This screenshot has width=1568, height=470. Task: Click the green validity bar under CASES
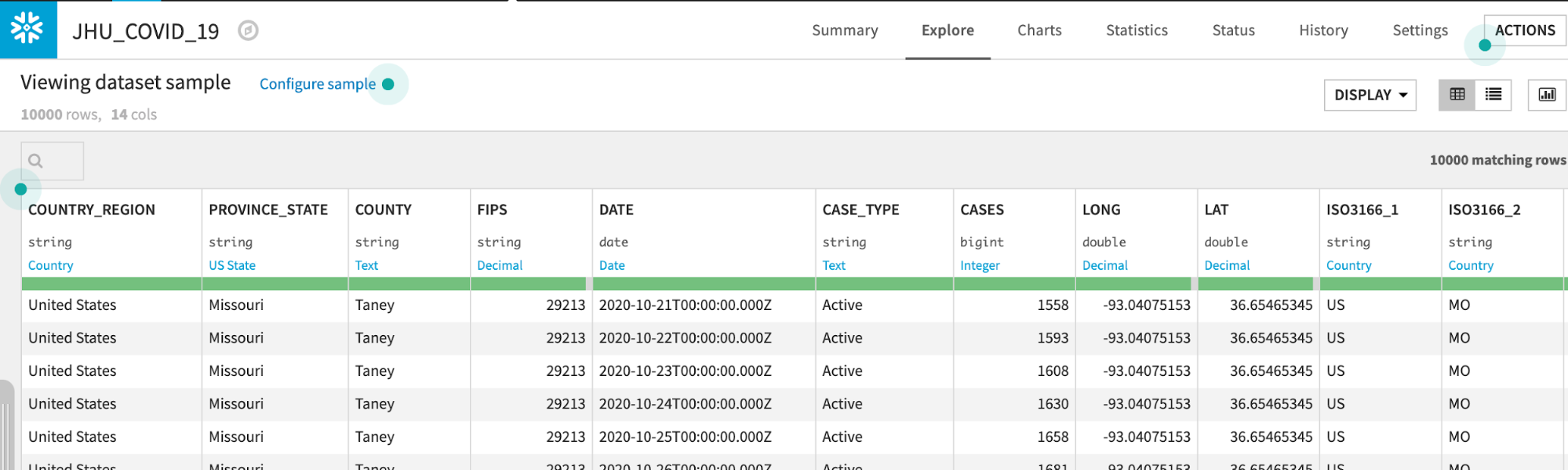coord(1013,283)
